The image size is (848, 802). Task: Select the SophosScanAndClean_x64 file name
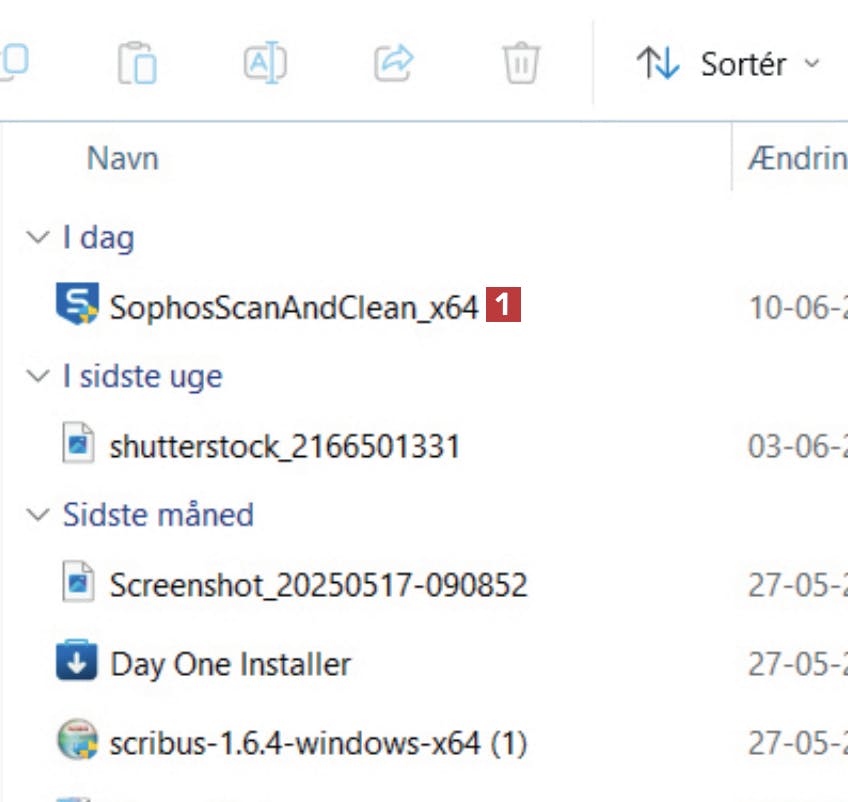[x=294, y=307]
